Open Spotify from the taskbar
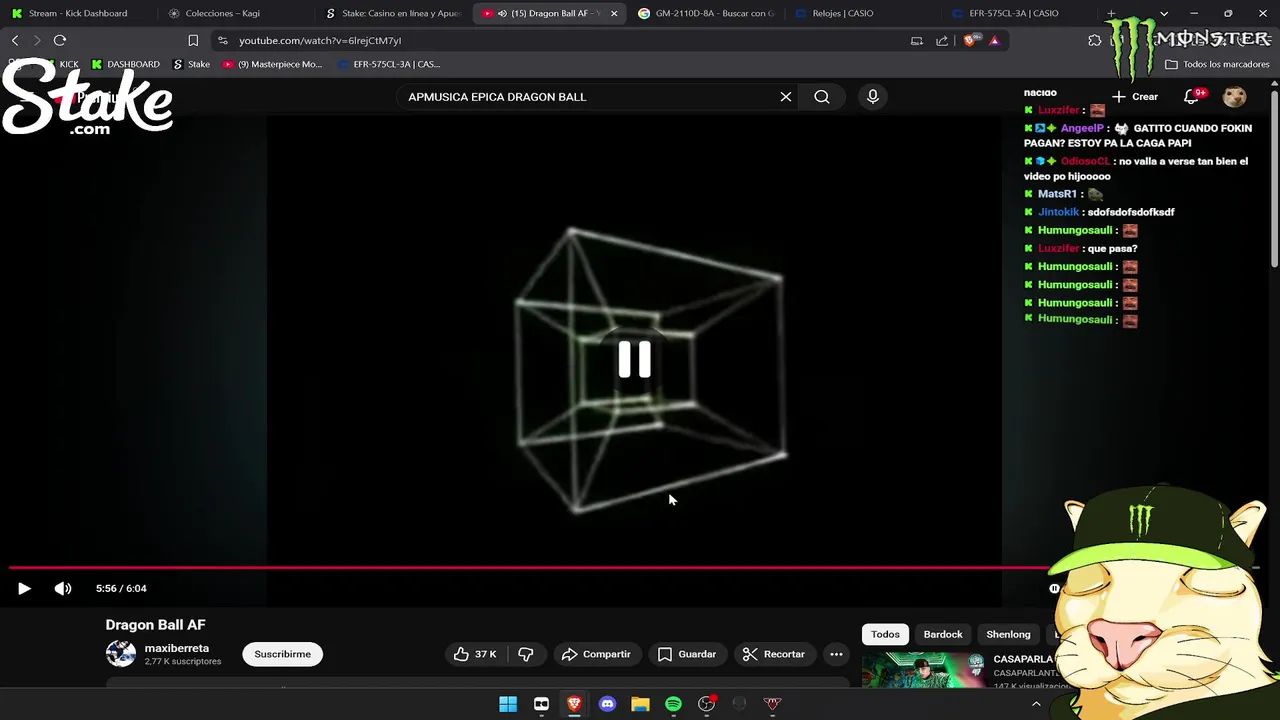1280x720 pixels. tap(673, 704)
